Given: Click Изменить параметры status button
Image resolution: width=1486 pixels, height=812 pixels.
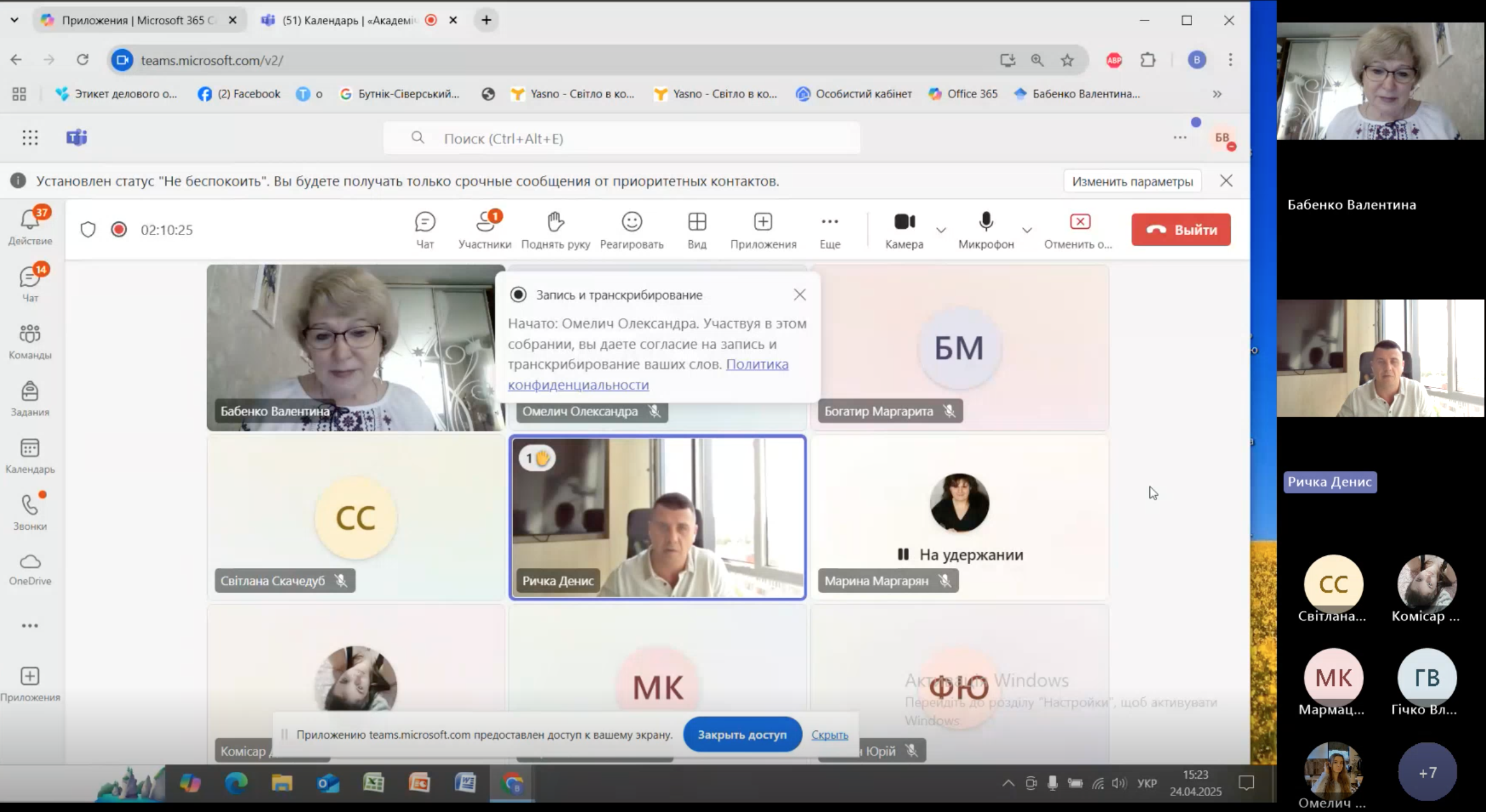Looking at the screenshot, I should point(1132,181).
